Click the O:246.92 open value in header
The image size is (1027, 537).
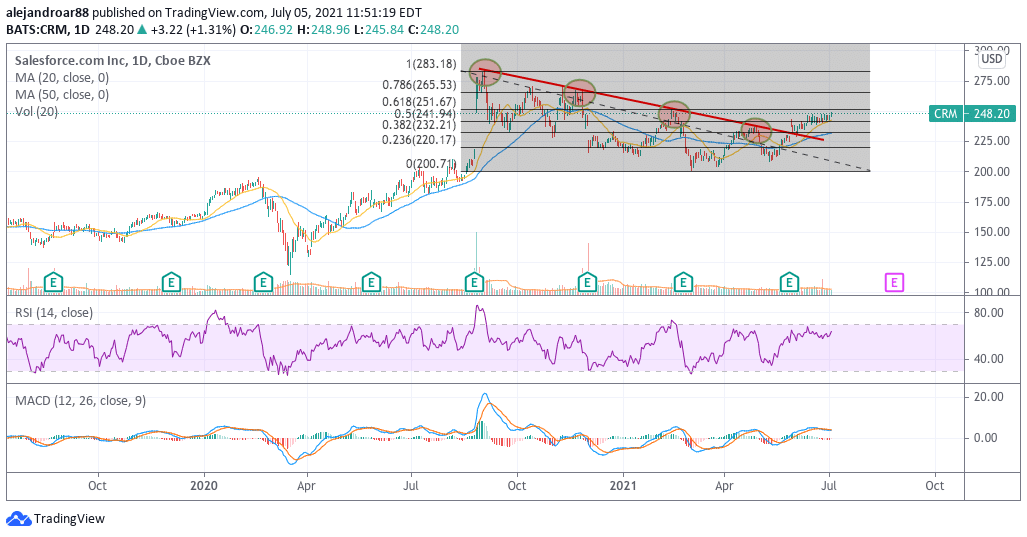point(267,29)
